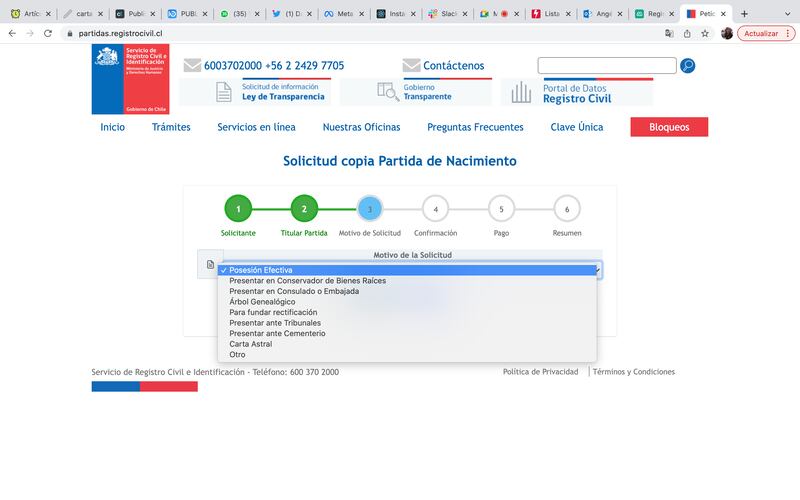Click the Portal de Datos chart icon
This screenshot has width=800, height=500.
(521, 92)
